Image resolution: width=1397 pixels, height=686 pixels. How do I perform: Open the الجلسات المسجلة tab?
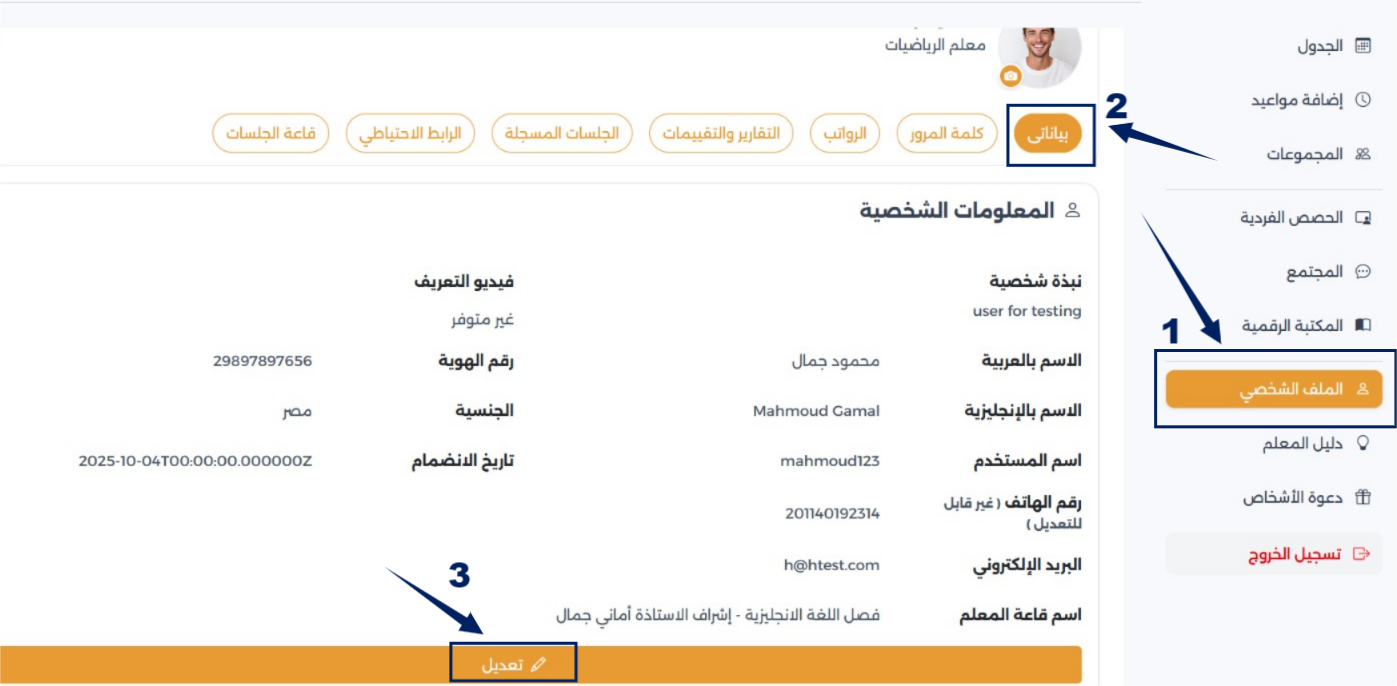coord(561,134)
